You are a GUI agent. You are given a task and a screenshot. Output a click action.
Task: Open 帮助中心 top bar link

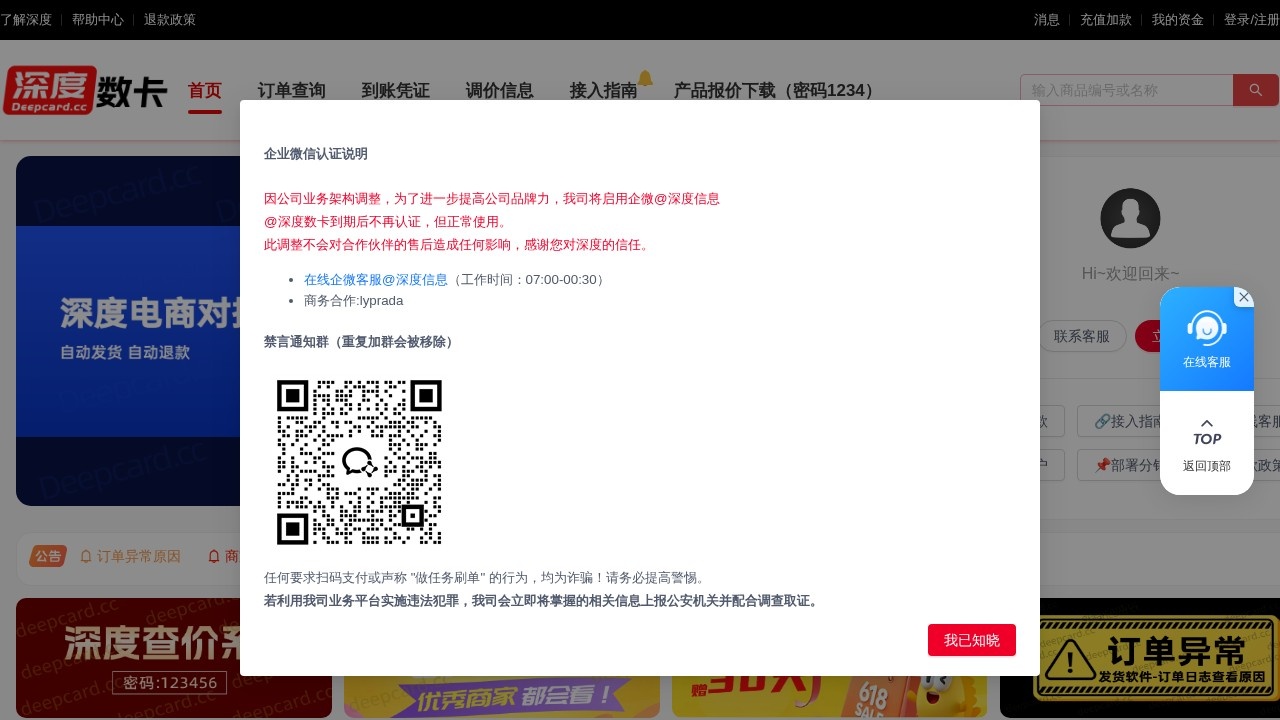[x=98, y=19]
